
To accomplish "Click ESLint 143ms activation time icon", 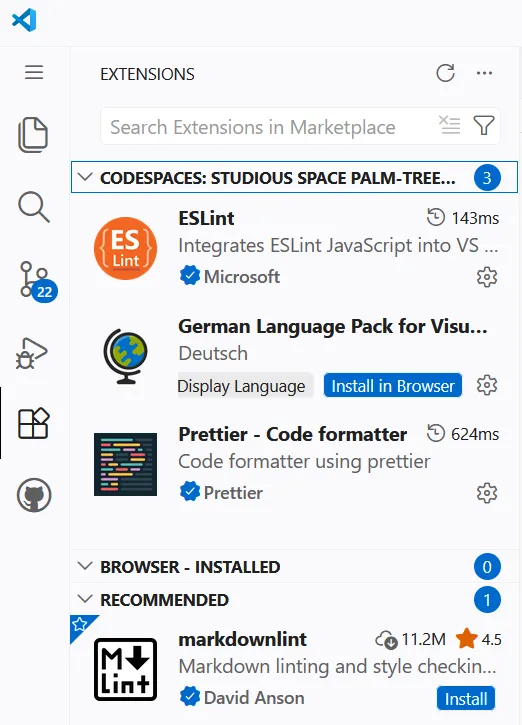I will [x=436, y=217].
